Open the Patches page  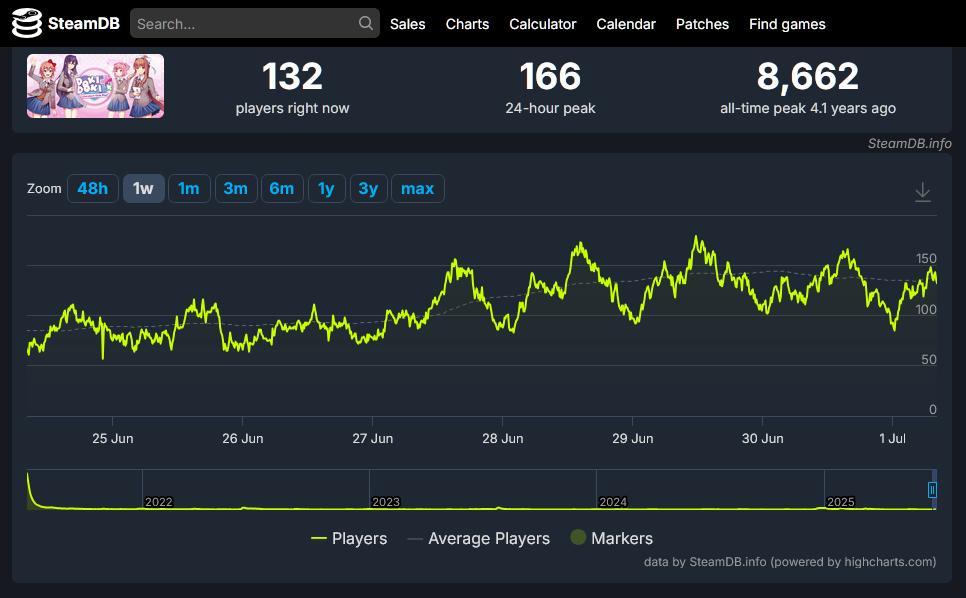[702, 24]
